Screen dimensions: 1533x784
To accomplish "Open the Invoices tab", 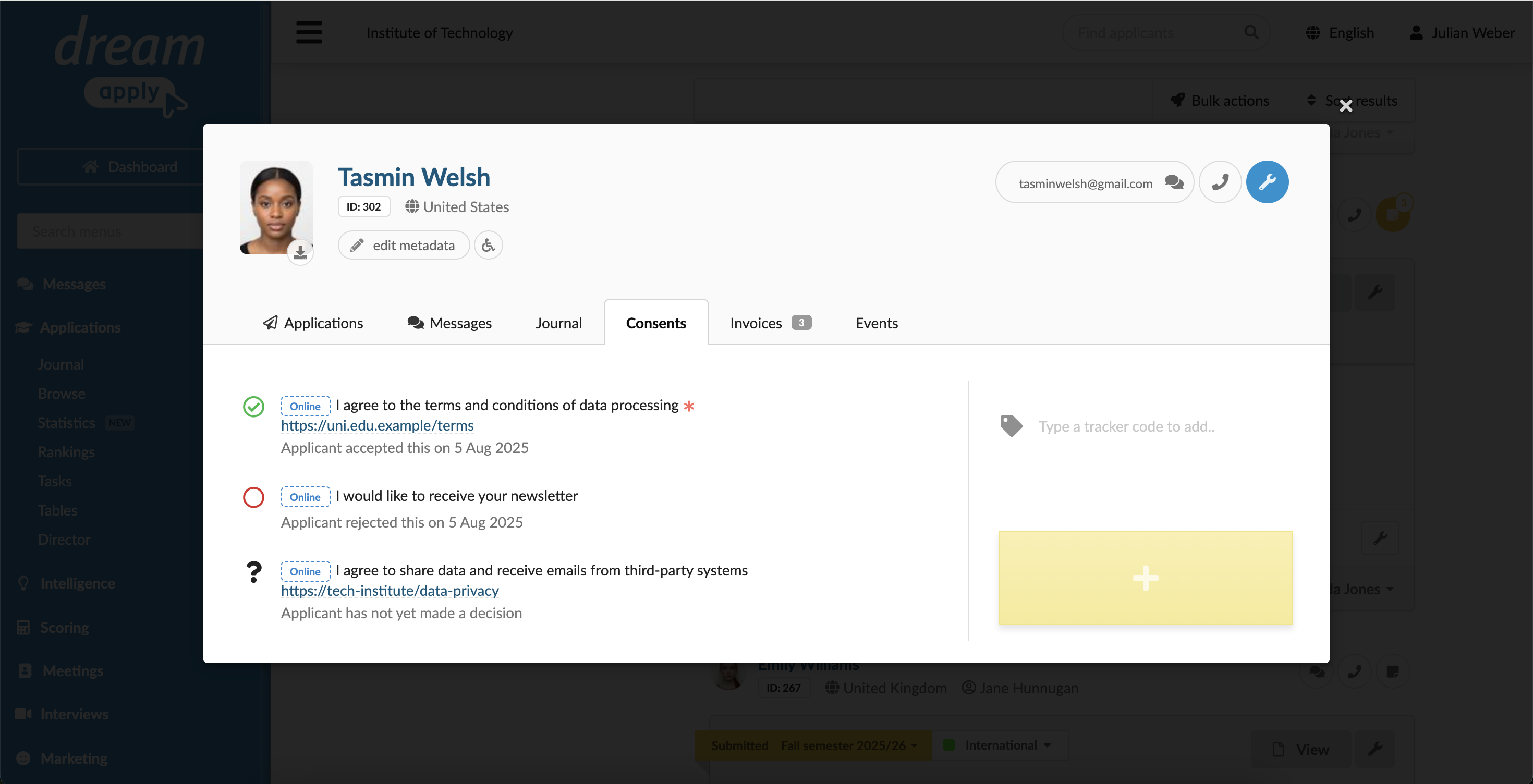I will tap(770, 323).
